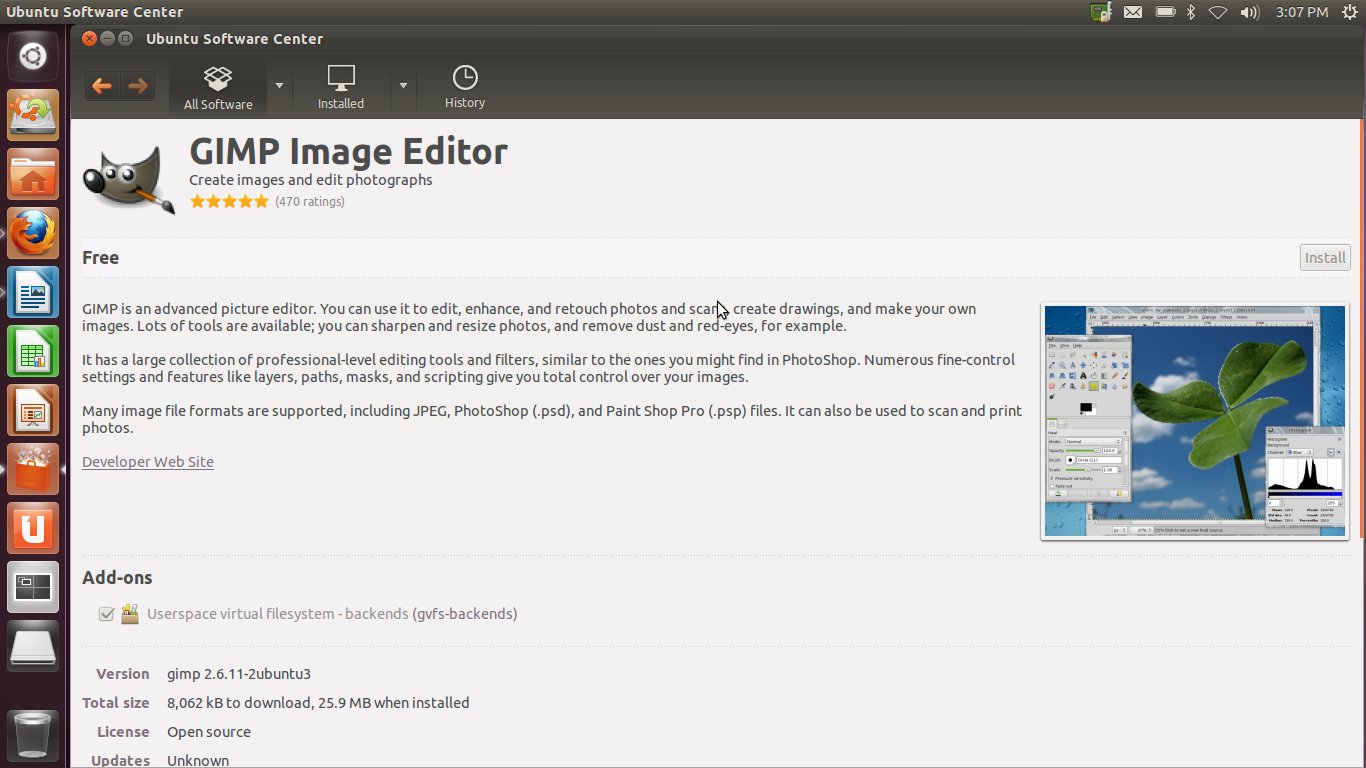
Task: Click the 'Free' price label
Action: [x=100, y=257]
